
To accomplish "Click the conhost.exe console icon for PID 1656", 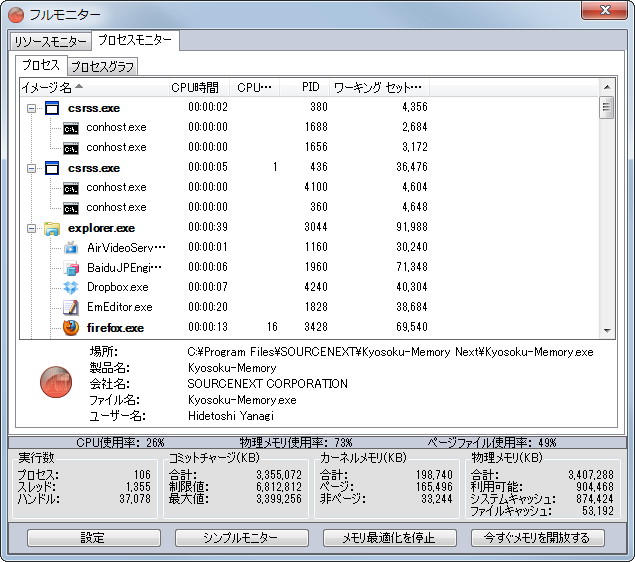I will (71, 149).
